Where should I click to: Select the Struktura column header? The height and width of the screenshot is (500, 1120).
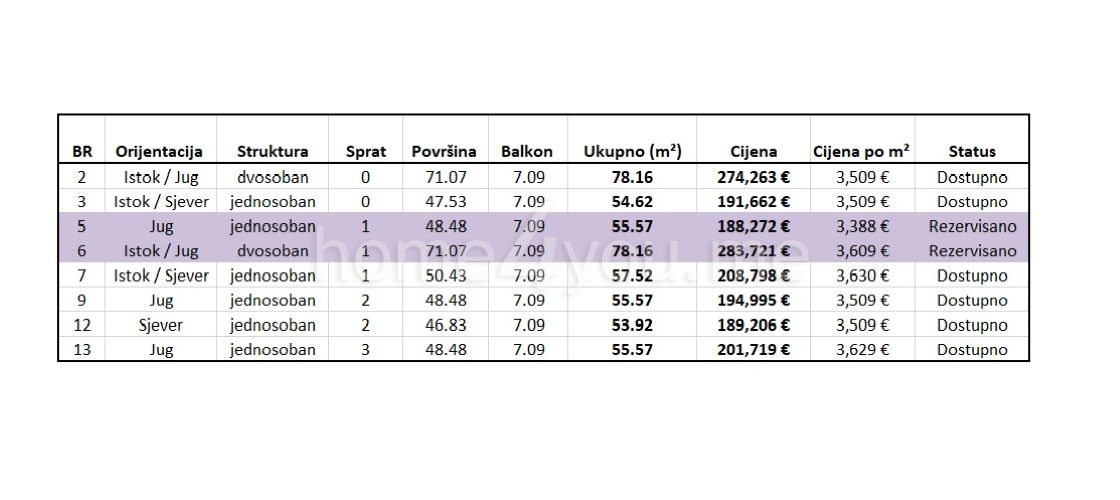[x=272, y=152]
